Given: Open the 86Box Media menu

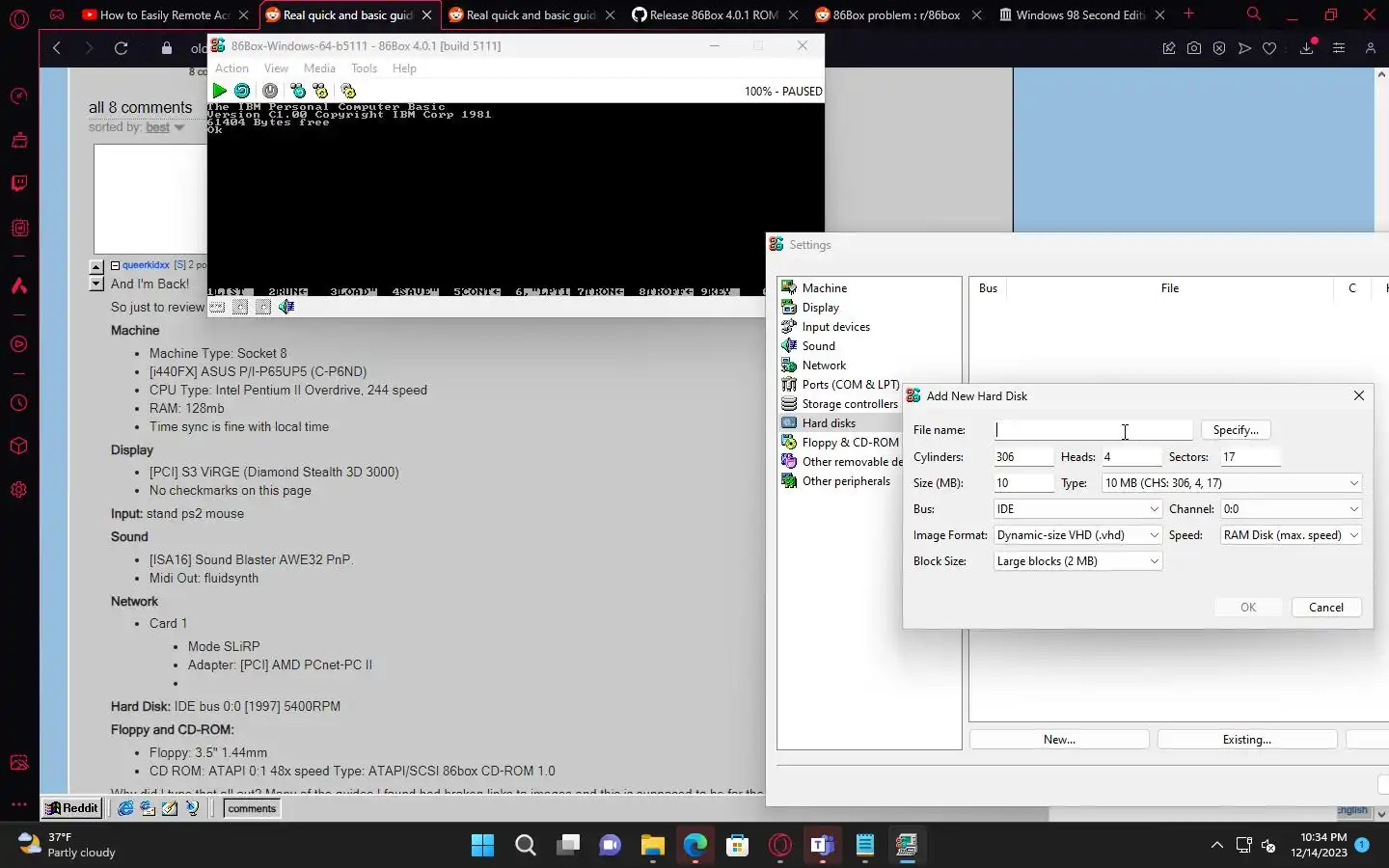Looking at the screenshot, I should [319, 68].
